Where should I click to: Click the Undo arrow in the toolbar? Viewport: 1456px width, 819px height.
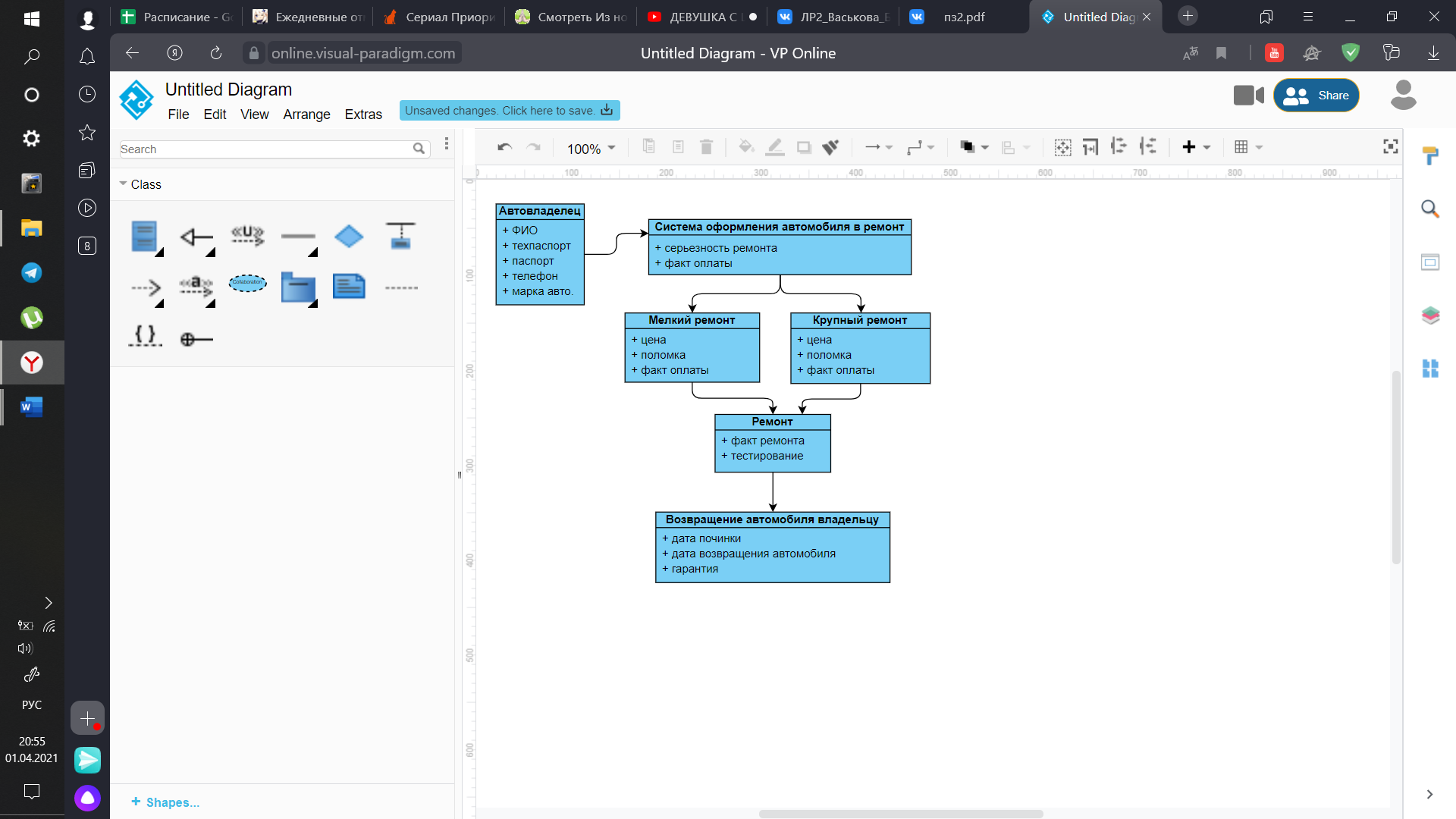click(504, 147)
